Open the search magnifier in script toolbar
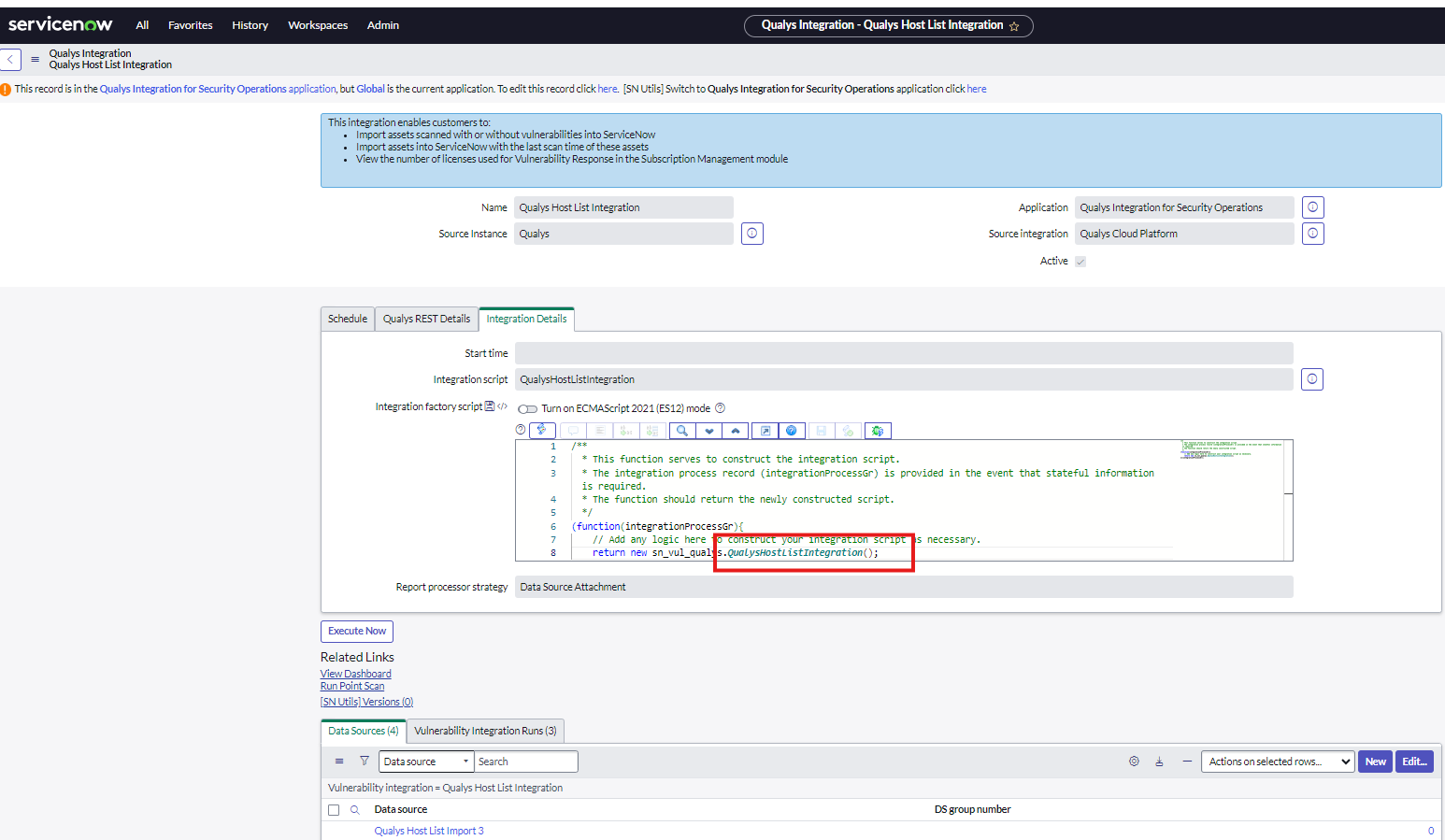The image size is (1445, 840). tap(682, 431)
